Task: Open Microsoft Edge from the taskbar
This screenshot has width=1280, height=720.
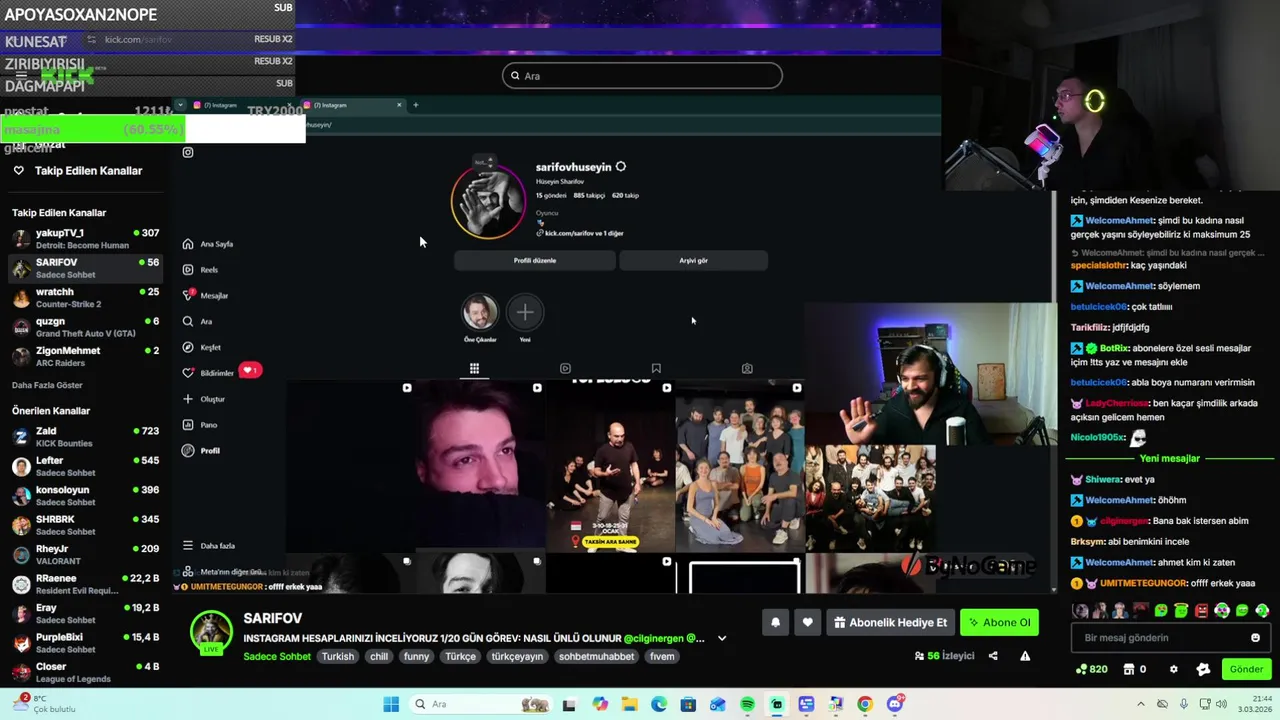Action: tap(659, 704)
